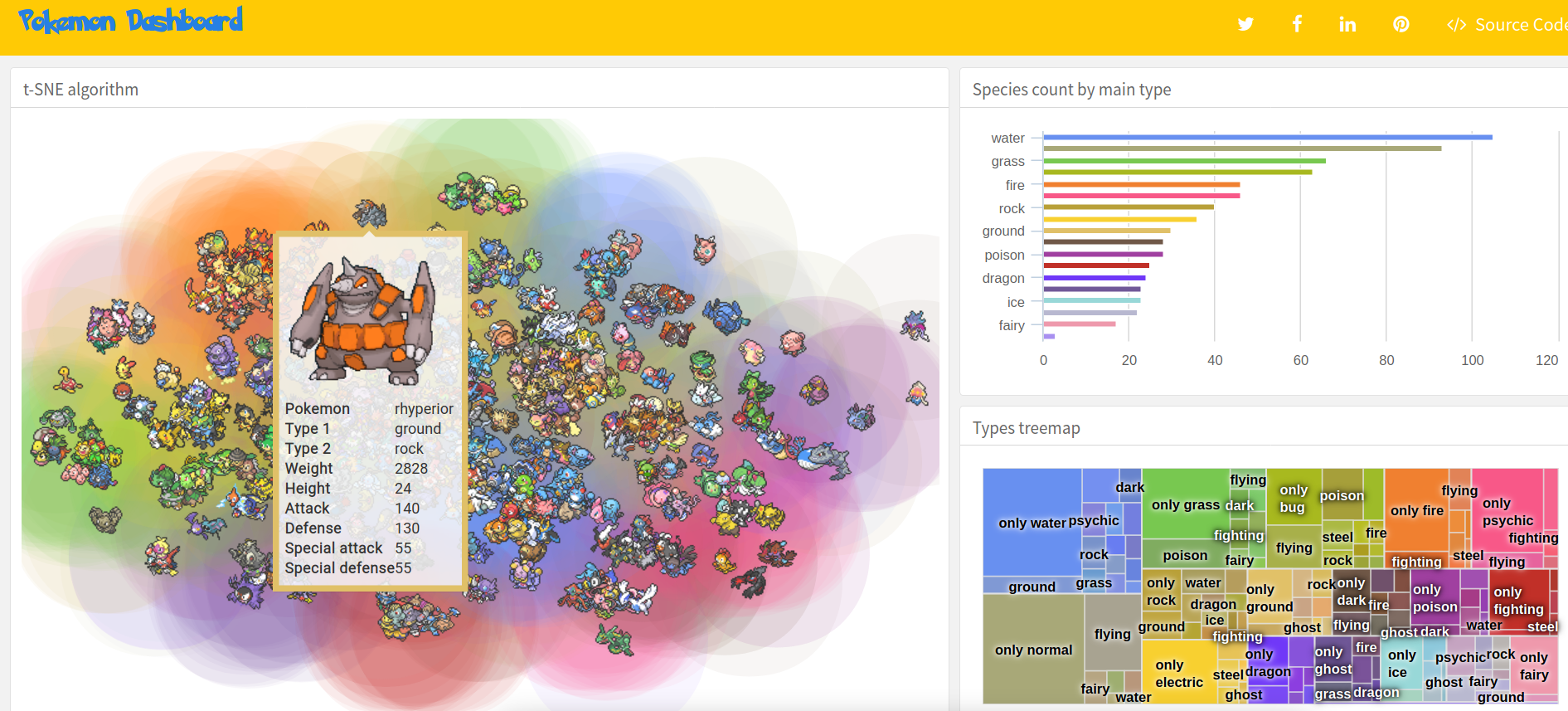The height and width of the screenshot is (711, 1568).
Task: Select the 'only dragon' treemap block
Action: (1267, 662)
